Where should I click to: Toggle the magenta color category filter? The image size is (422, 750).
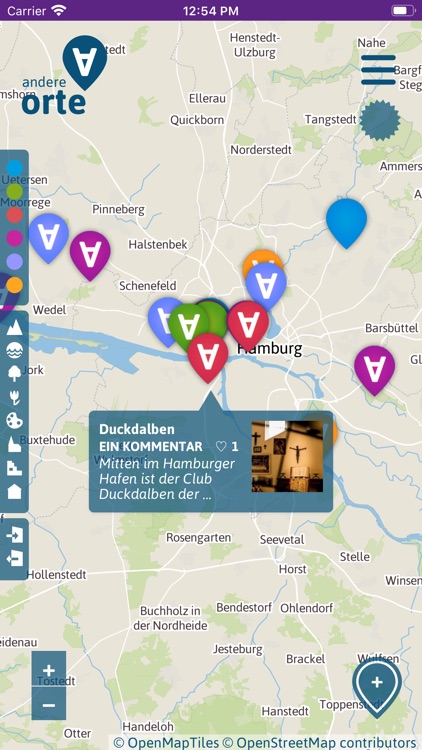[14, 238]
